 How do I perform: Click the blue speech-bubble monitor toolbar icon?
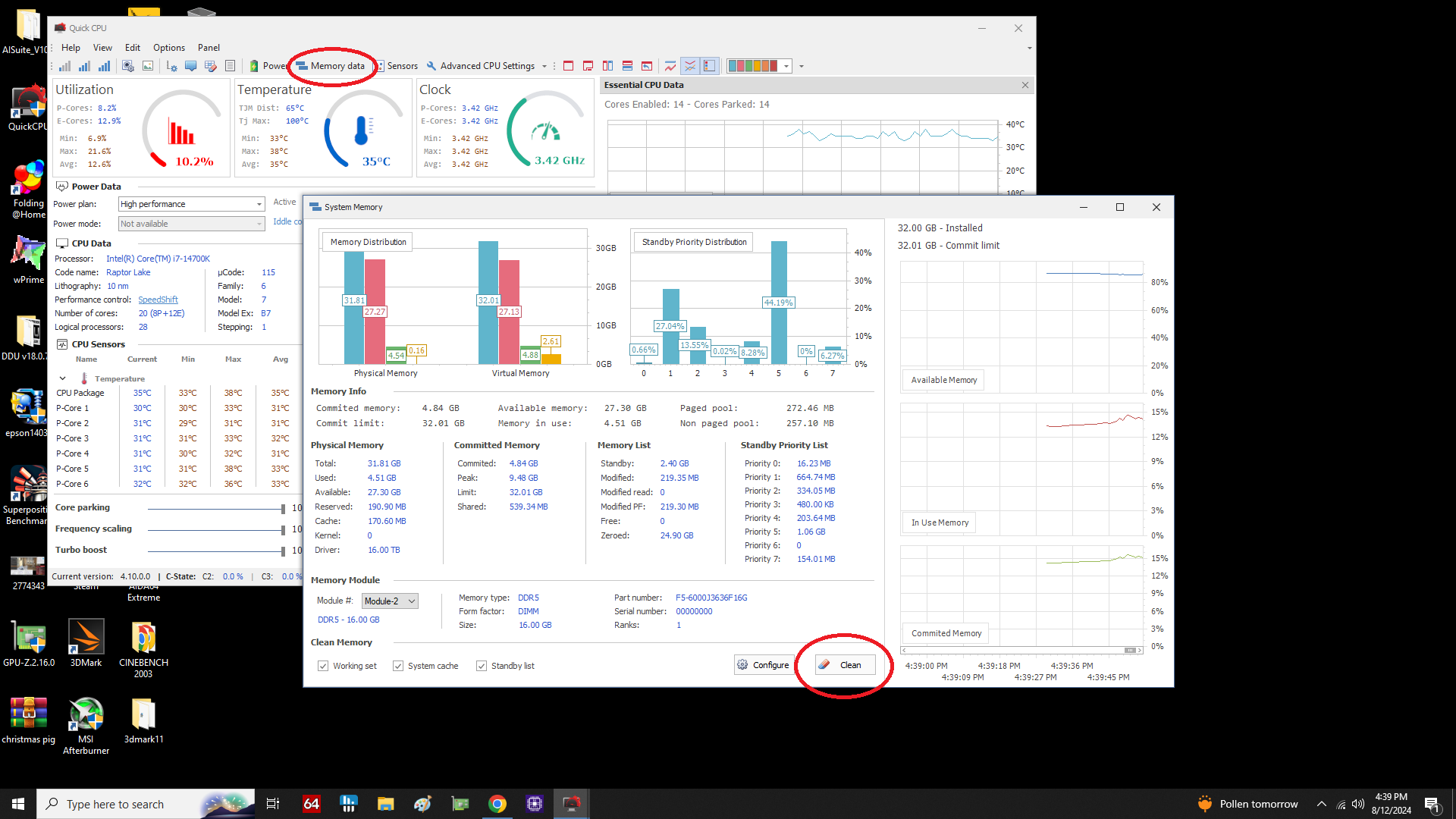pos(191,66)
